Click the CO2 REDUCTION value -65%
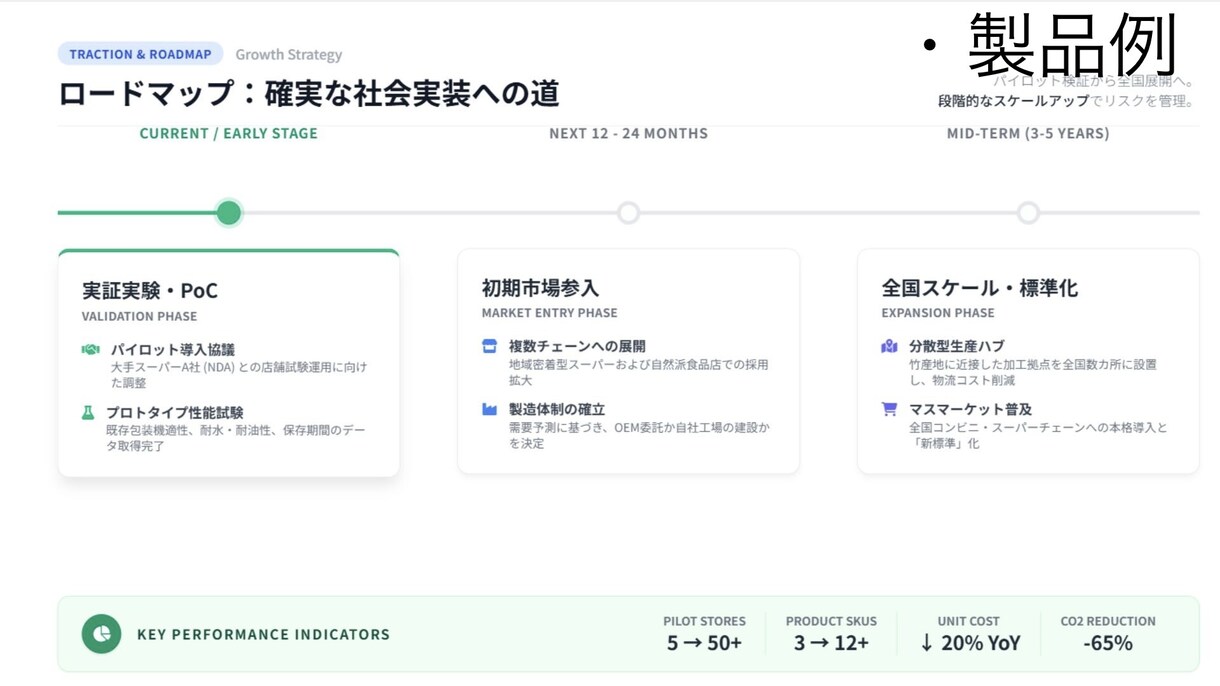 [1108, 643]
